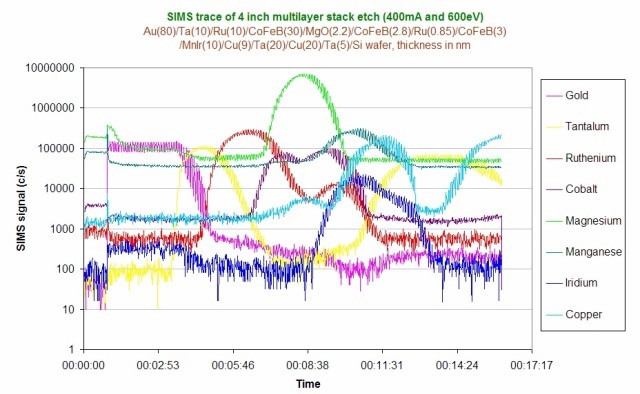This screenshot has width=640, height=394.
Task: Click the y-axis value 1000
Action: click(62, 229)
